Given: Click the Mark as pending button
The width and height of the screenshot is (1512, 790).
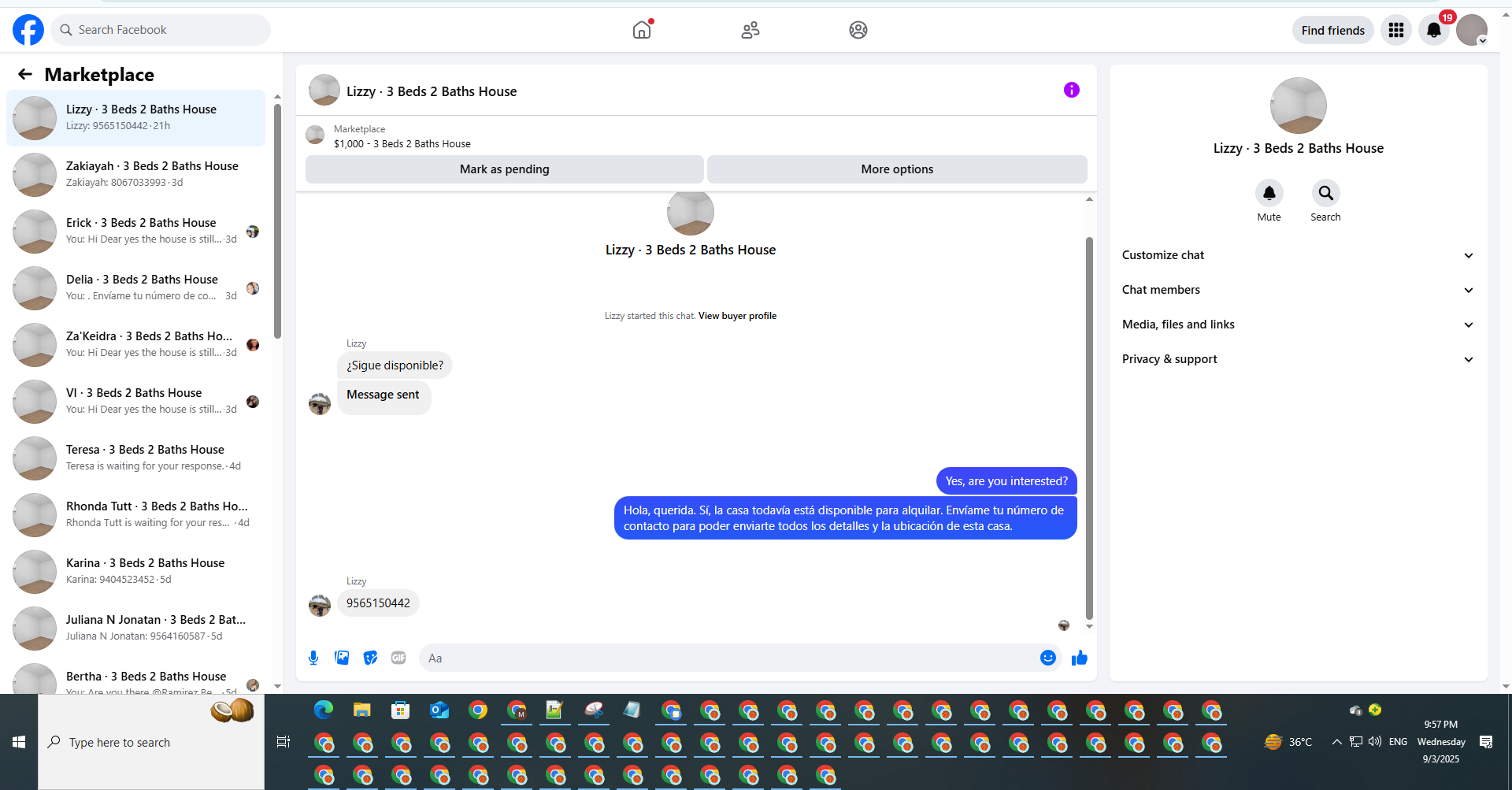Looking at the screenshot, I should pos(504,169).
